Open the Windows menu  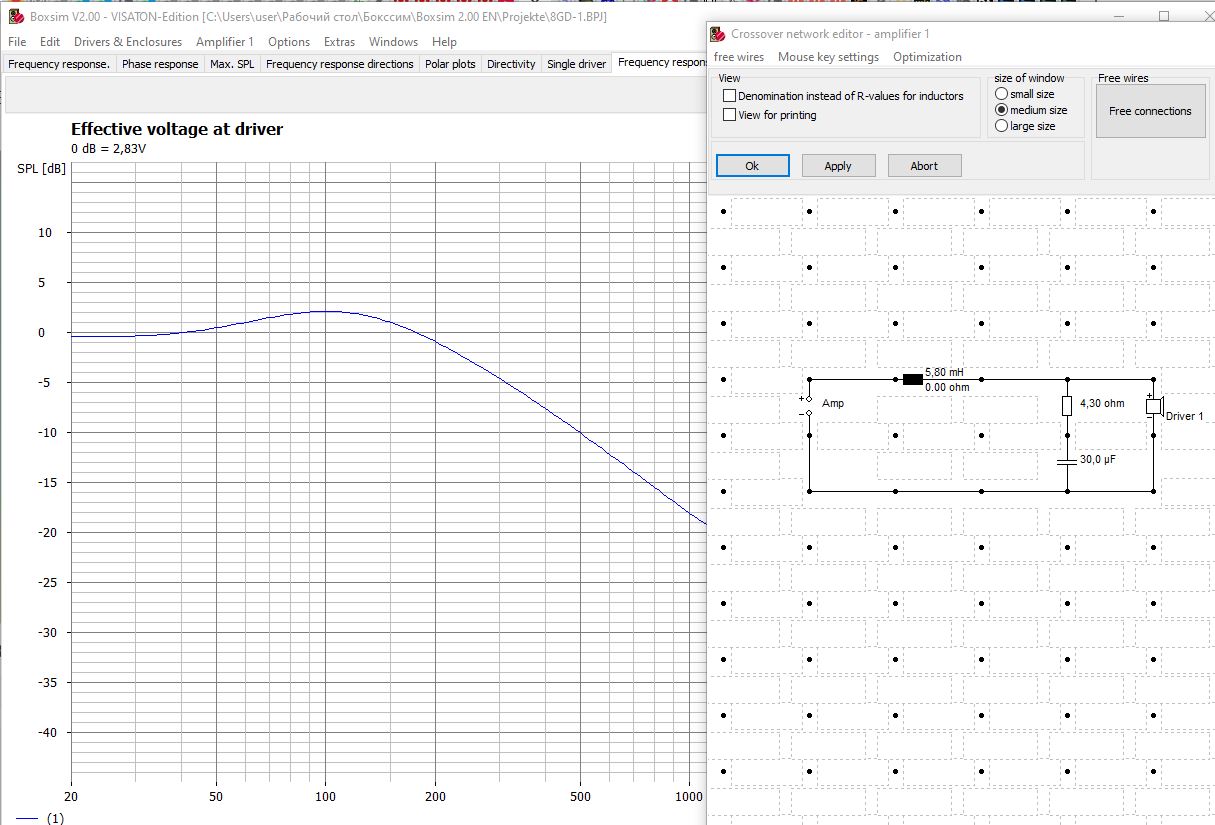[393, 42]
